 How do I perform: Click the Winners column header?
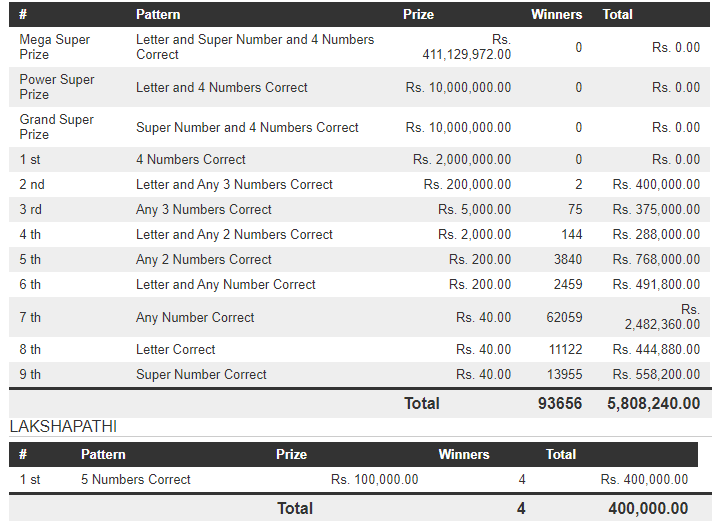[x=556, y=15]
